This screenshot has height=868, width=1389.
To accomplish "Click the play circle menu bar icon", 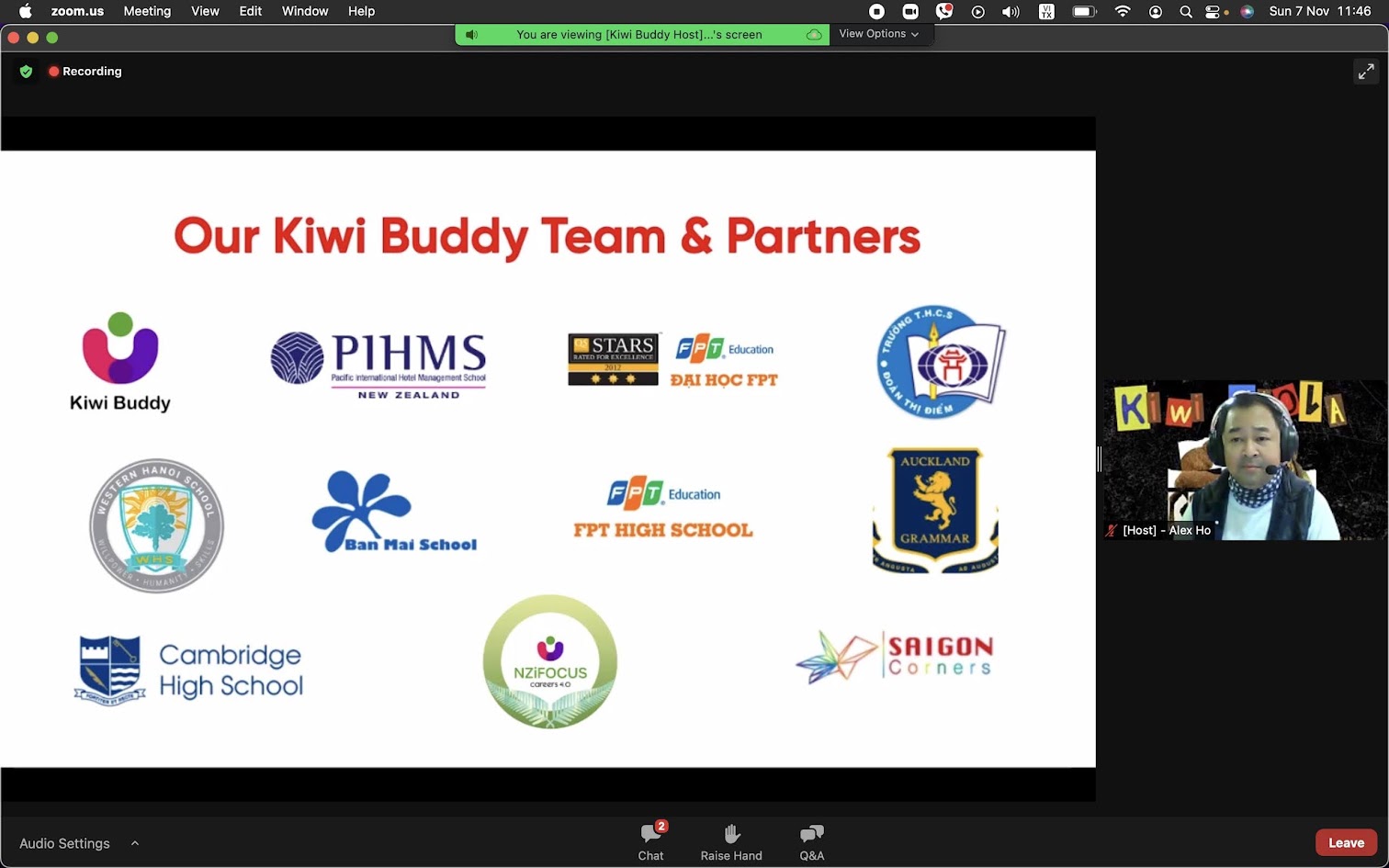I will pos(977,11).
